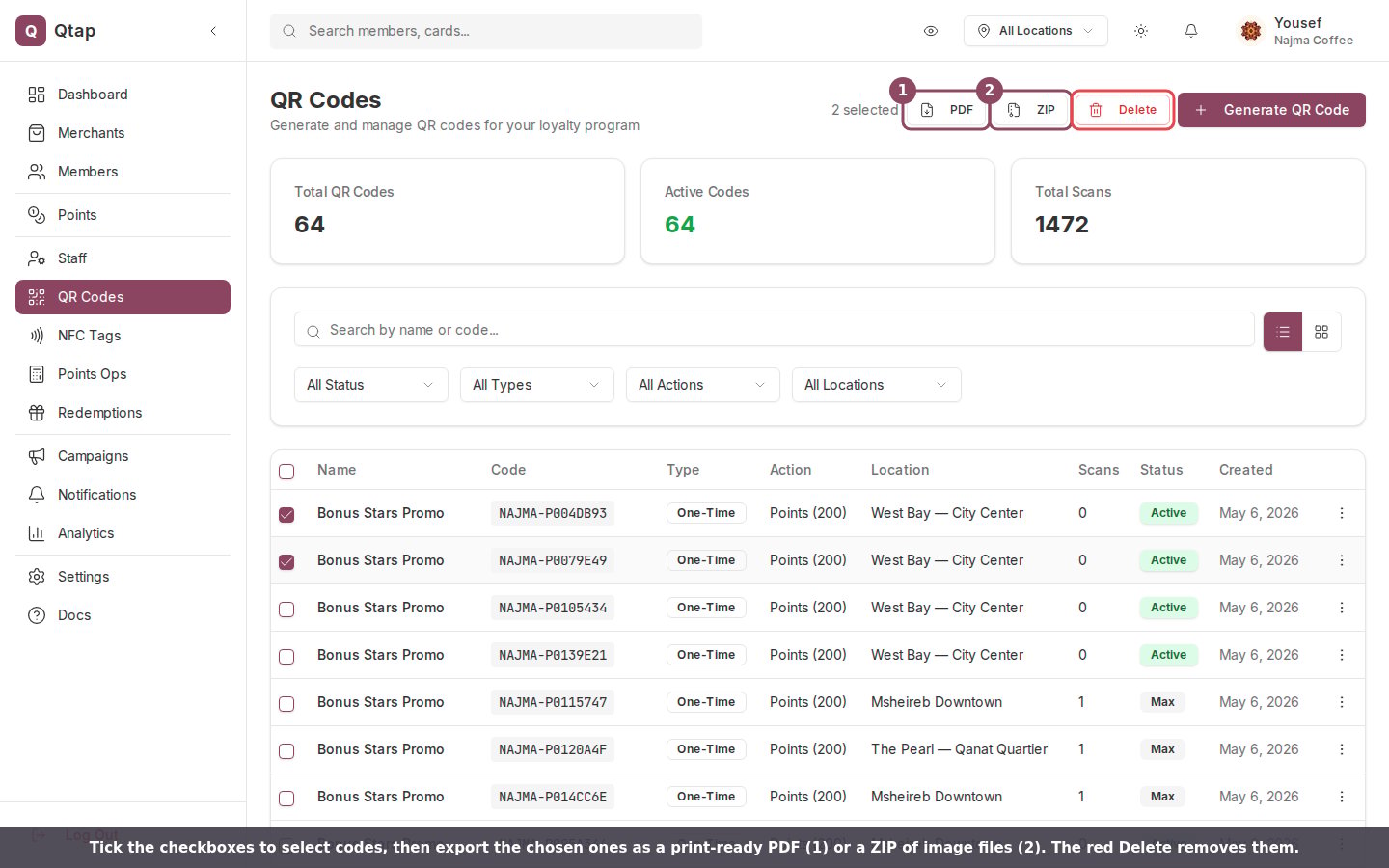Viewport: 1389px width, 868px height.
Task: Open Analytics page
Action: tap(123, 533)
